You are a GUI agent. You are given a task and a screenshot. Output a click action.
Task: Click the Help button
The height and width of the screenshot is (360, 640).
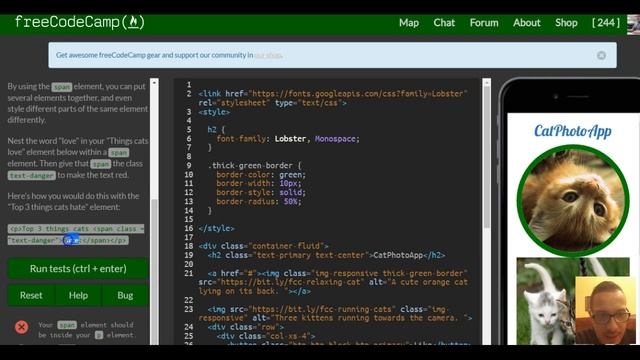tap(78, 295)
